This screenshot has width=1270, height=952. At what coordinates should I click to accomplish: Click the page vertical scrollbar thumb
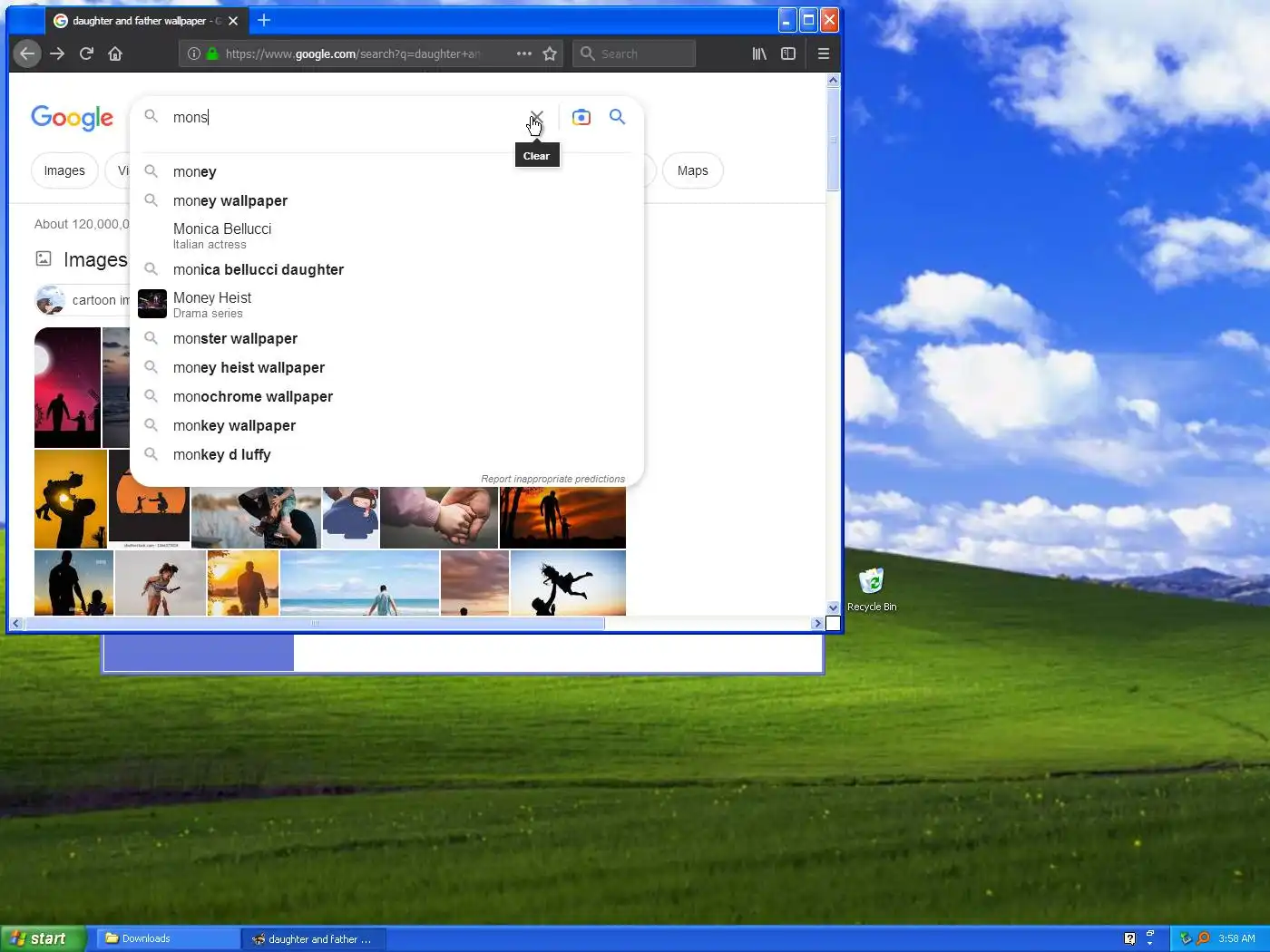833,140
